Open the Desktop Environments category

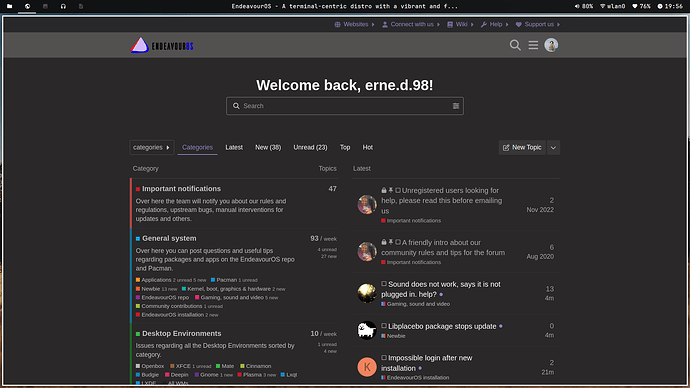click(x=181, y=333)
